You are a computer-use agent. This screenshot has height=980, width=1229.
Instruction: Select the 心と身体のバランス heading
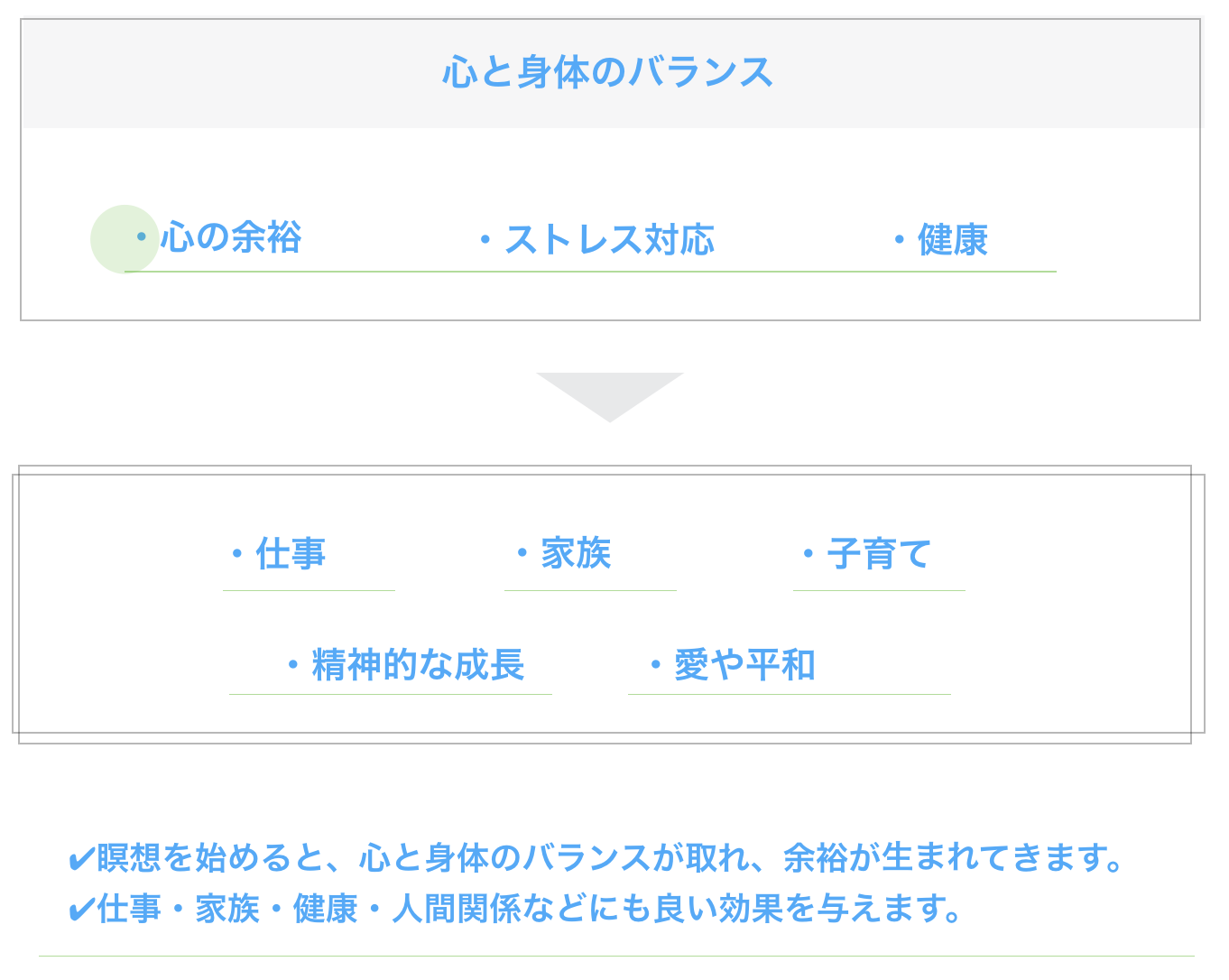pyautogui.click(x=608, y=72)
